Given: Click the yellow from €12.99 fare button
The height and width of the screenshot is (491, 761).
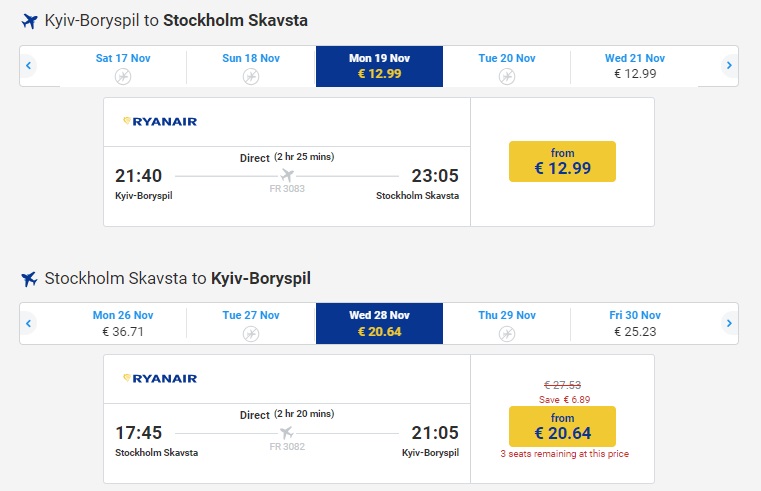Looking at the screenshot, I should pyautogui.click(x=562, y=162).
